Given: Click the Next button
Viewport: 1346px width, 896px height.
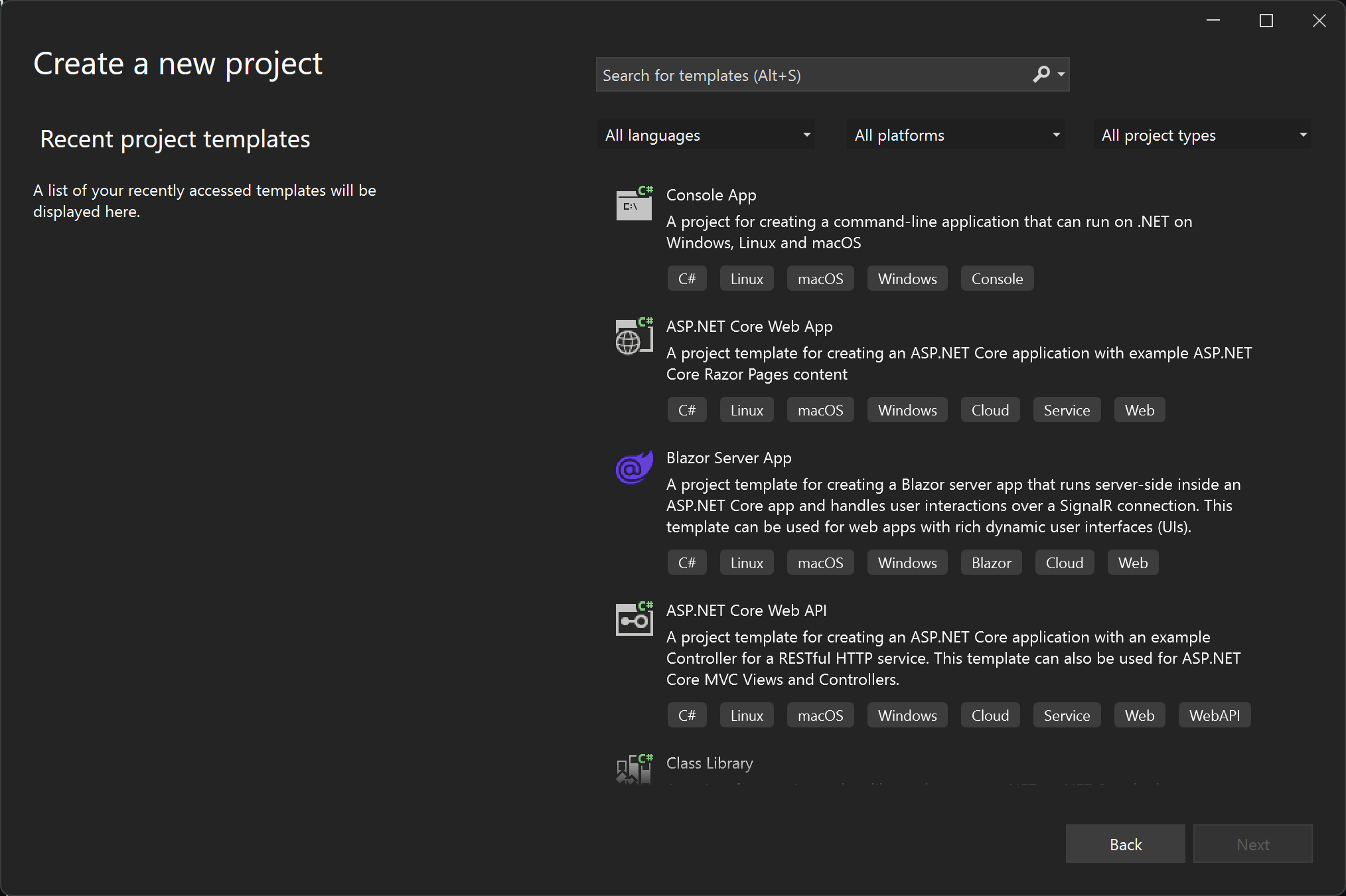Looking at the screenshot, I should [x=1252, y=844].
